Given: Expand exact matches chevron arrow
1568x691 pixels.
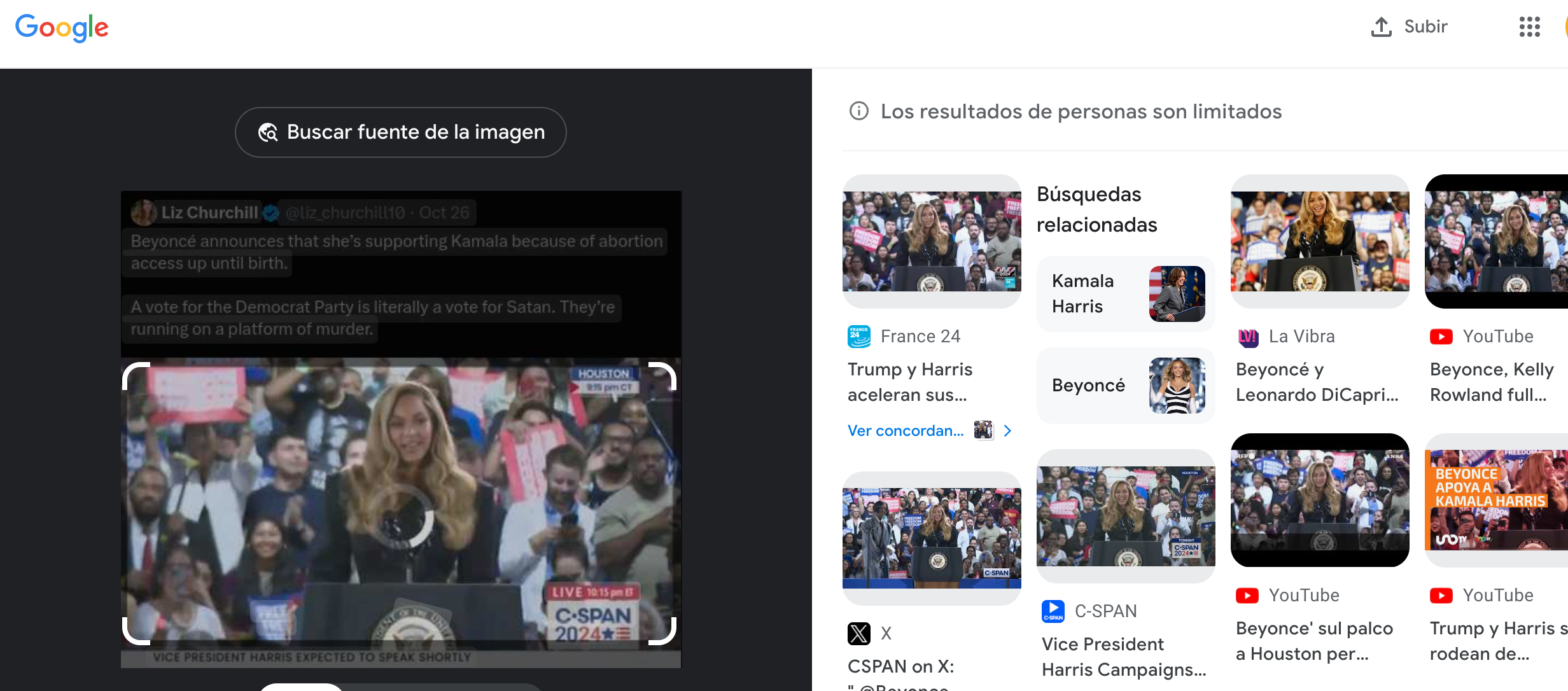Looking at the screenshot, I should [x=1007, y=431].
